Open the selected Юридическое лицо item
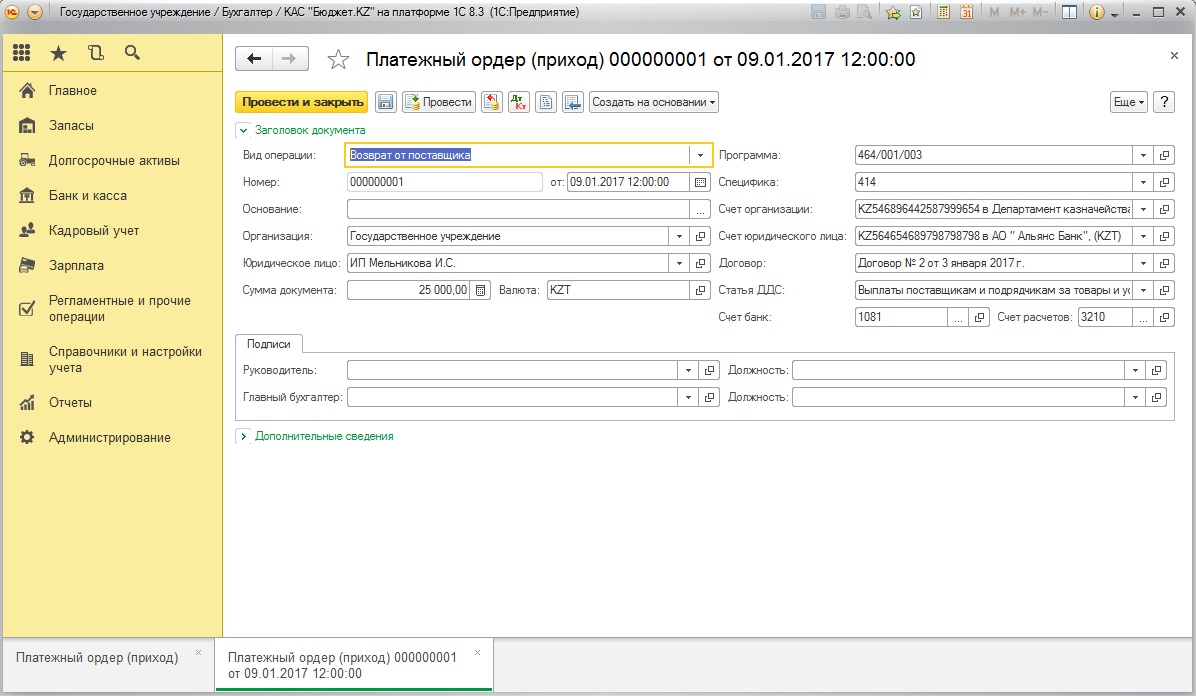1196x696 pixels. [700, 263]
